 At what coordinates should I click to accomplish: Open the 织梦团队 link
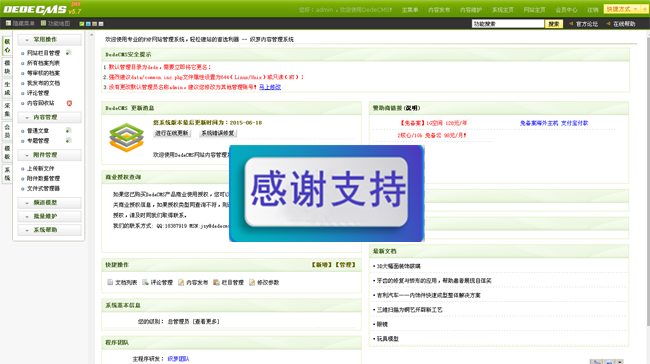pyautogui.click(x=178, y=359)
